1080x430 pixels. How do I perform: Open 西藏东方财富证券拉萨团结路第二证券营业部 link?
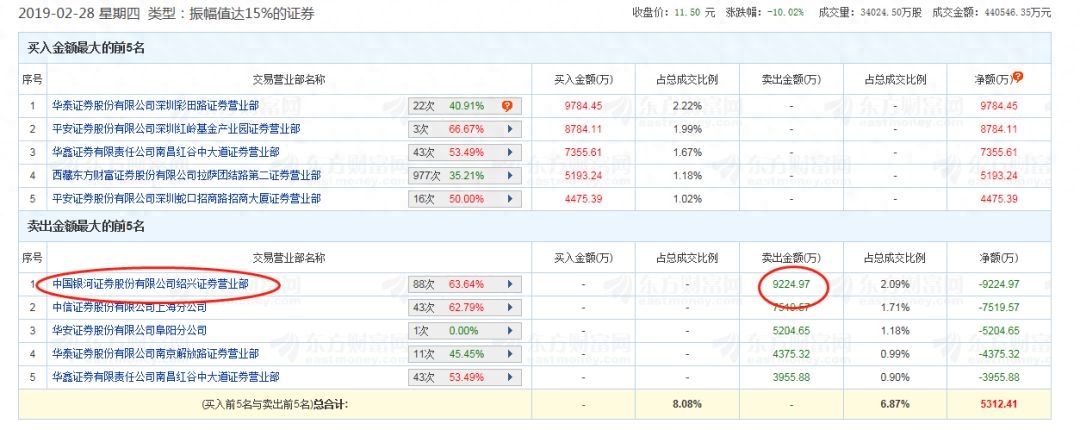[x=186, y=175]
